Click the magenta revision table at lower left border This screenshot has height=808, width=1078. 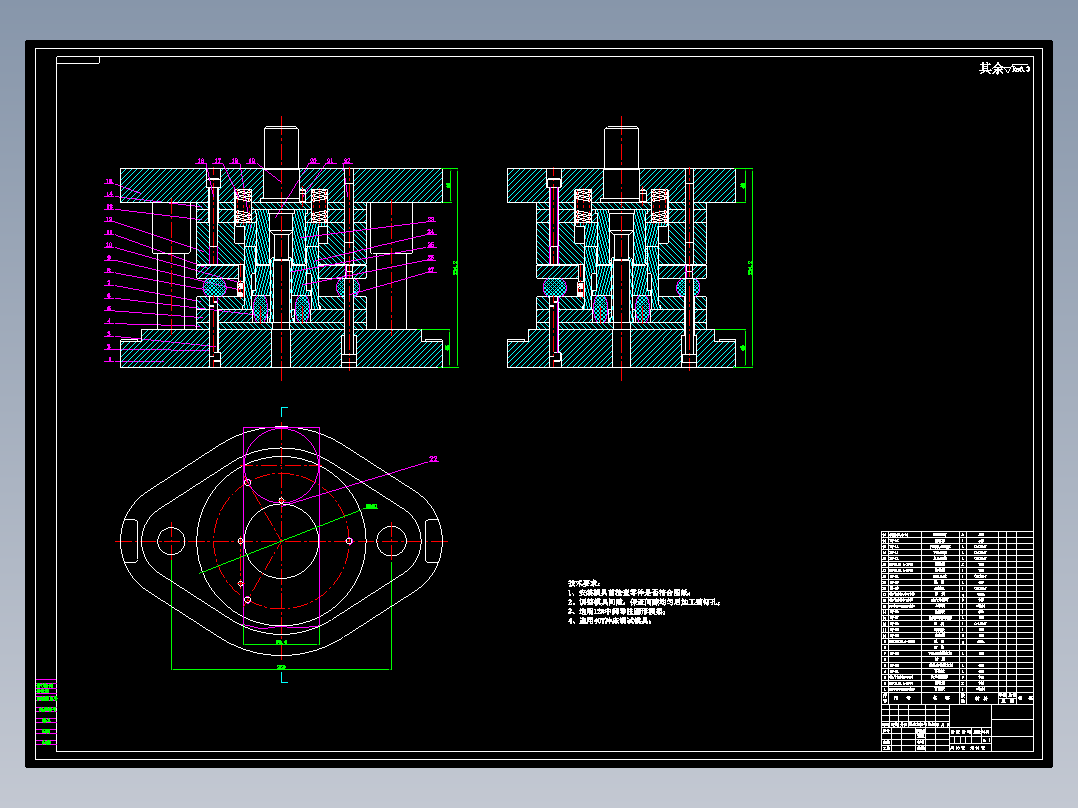[x=46, y=714]
